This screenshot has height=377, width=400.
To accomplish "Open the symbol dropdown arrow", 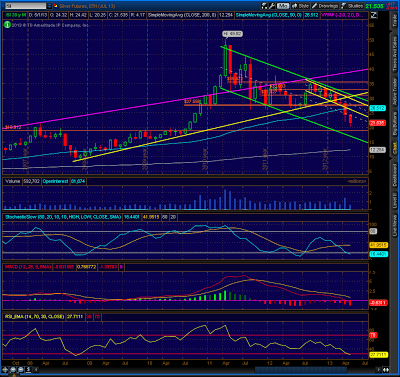I will [x=50, y=6].
